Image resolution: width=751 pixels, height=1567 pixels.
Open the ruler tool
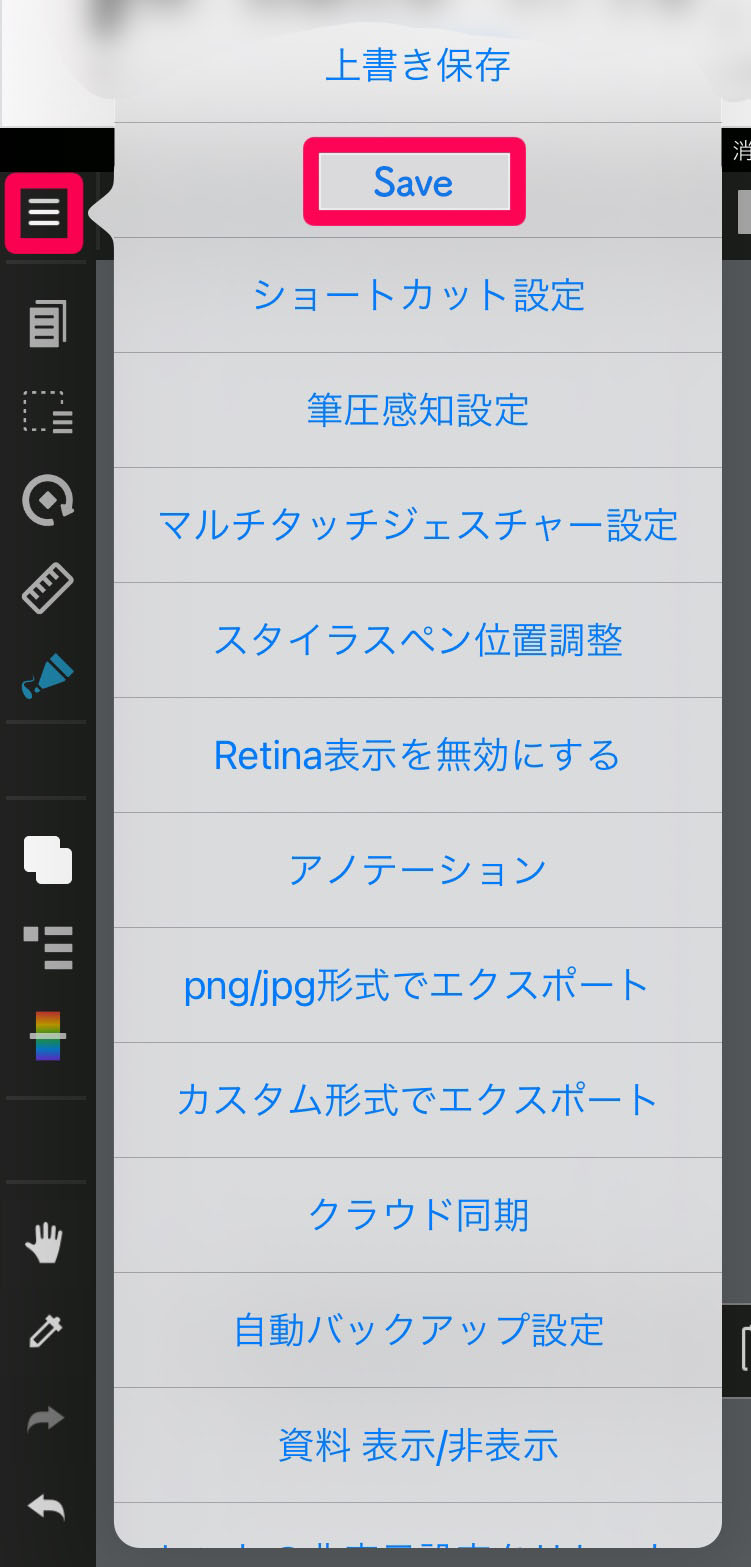47,588
